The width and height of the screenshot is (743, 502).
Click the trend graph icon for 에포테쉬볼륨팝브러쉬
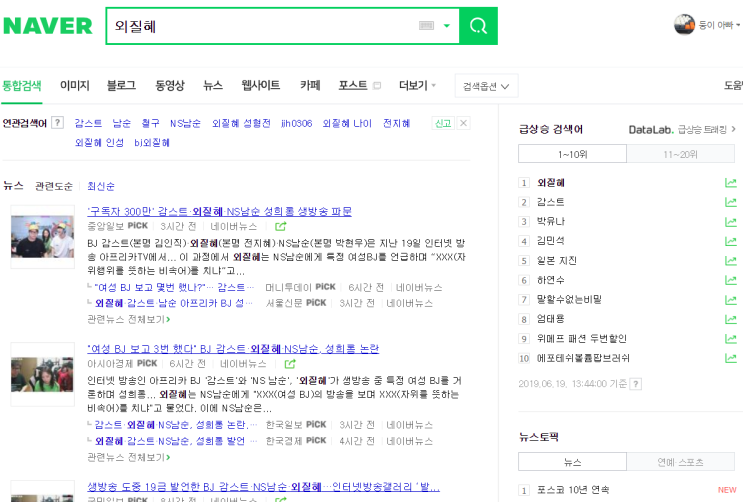pos(731,358)
